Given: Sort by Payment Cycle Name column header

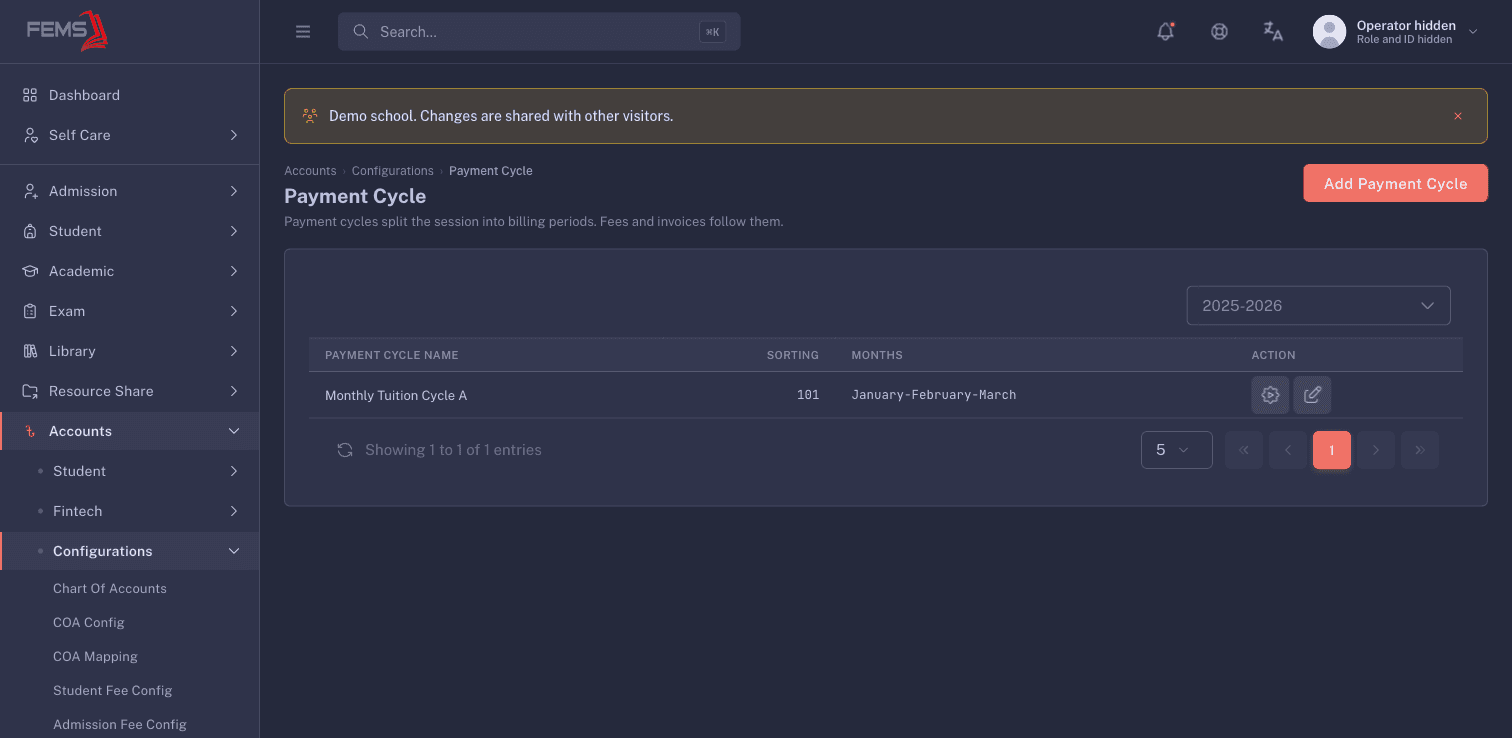Looking at the screenshot, I should click(x=392, y=355).
